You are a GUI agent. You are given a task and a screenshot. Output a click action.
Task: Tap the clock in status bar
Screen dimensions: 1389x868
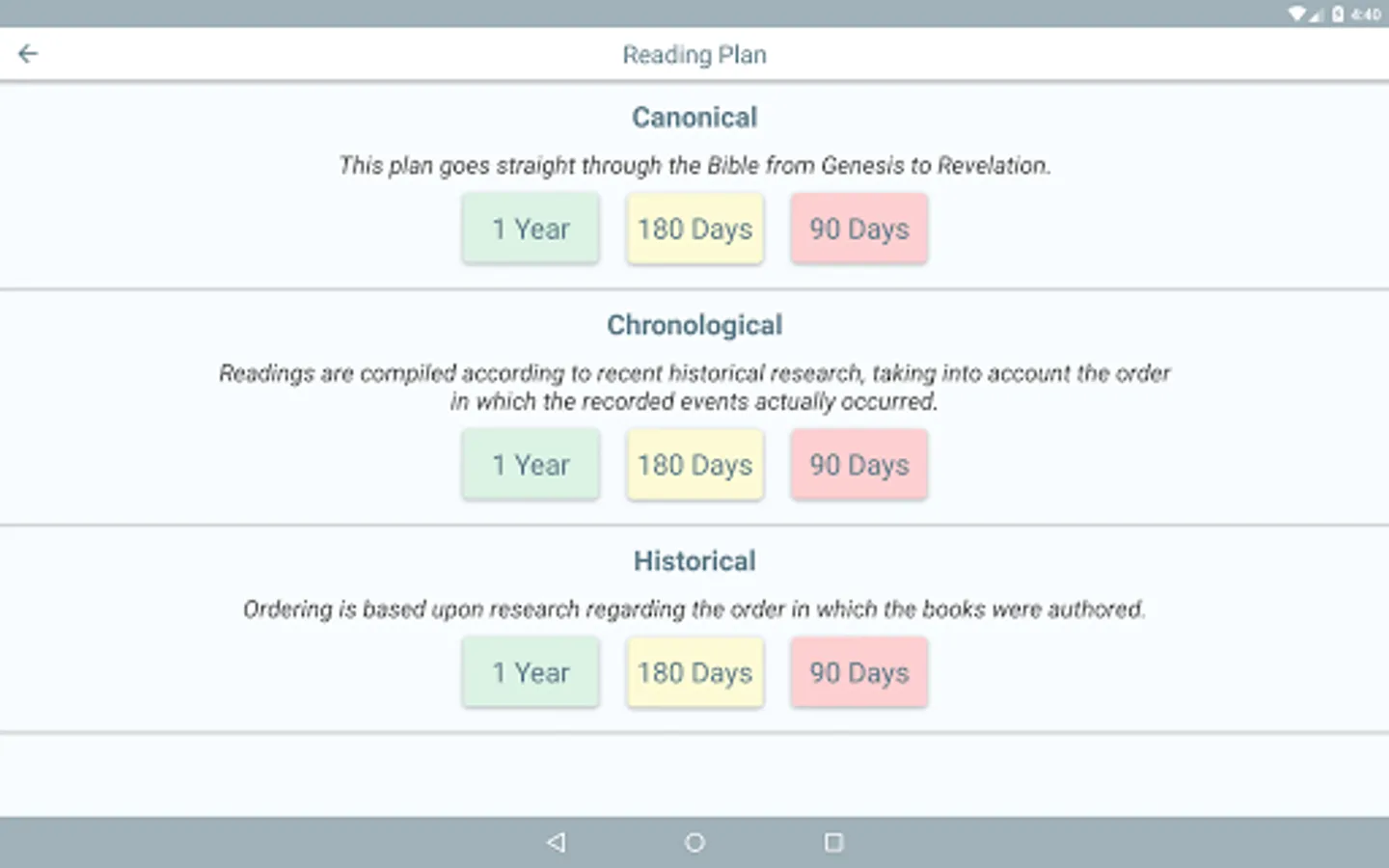pos(1366,14)
